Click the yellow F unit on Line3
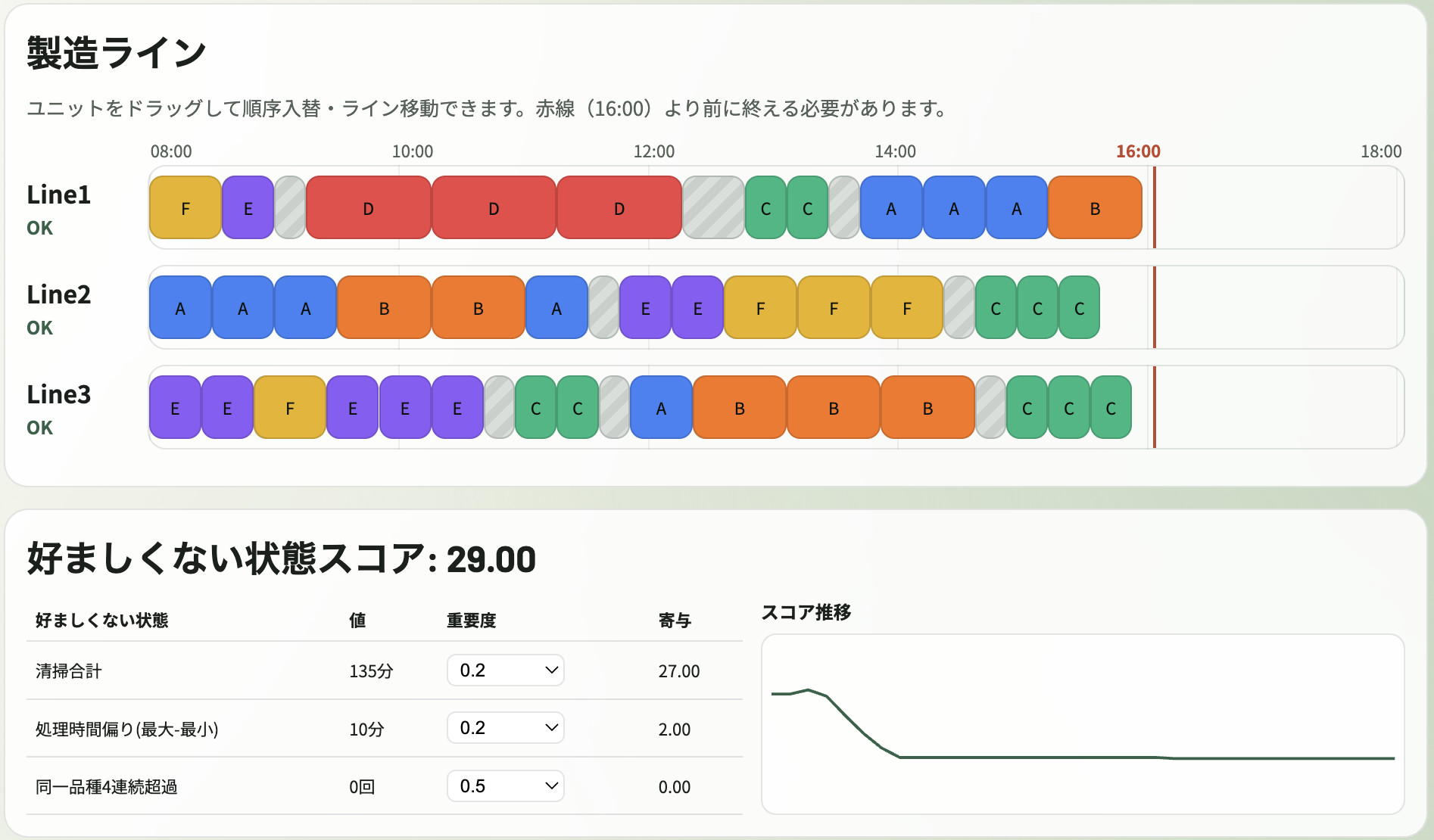 click(289, 407)
